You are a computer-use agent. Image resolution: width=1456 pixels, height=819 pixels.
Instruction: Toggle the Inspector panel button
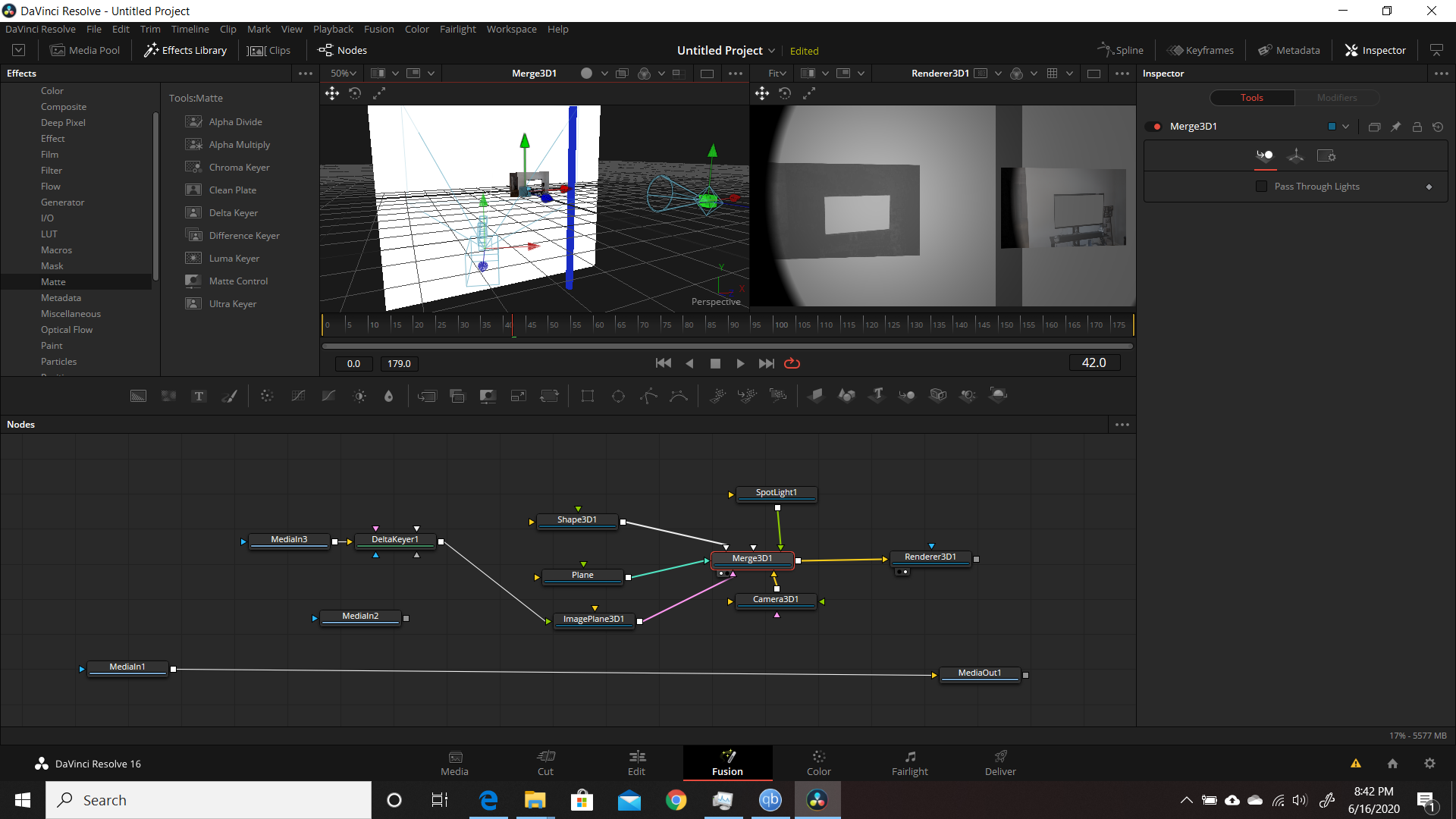pos(1376,50)
